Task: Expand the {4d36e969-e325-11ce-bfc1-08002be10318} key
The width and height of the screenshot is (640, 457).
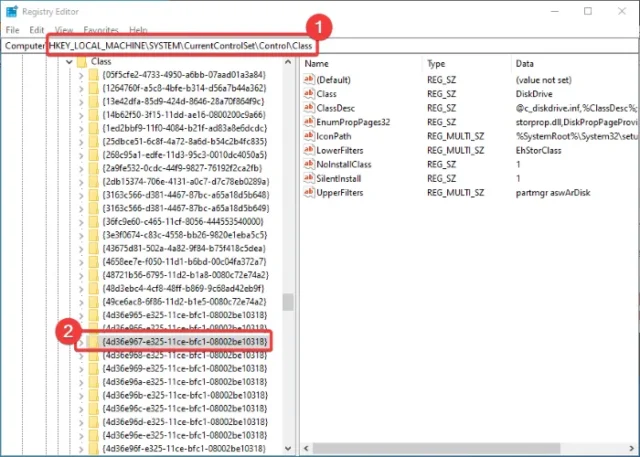Action: click(81, 369)
